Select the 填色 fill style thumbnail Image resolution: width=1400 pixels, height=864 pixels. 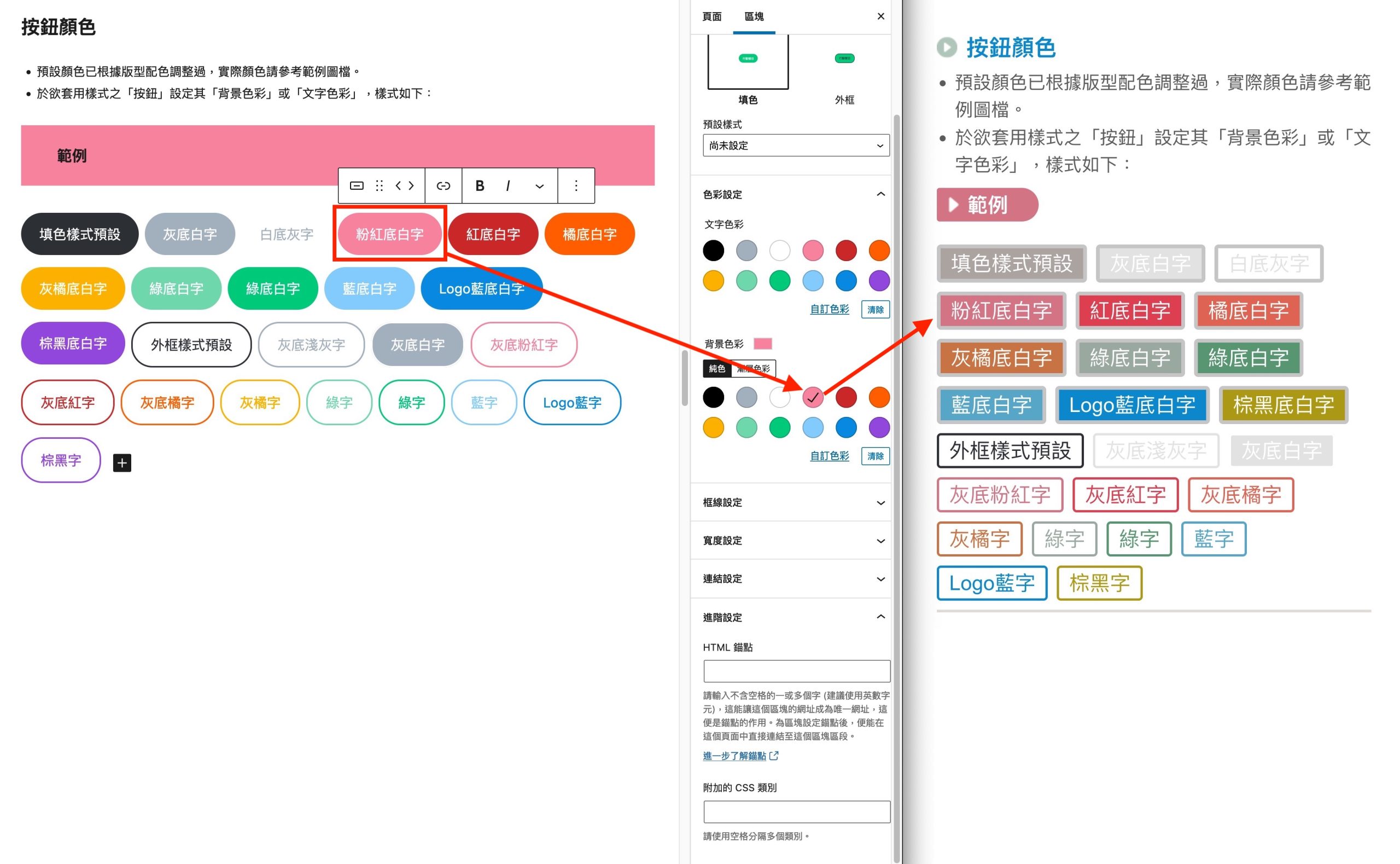pyautogui.click(x=748, y=62)
